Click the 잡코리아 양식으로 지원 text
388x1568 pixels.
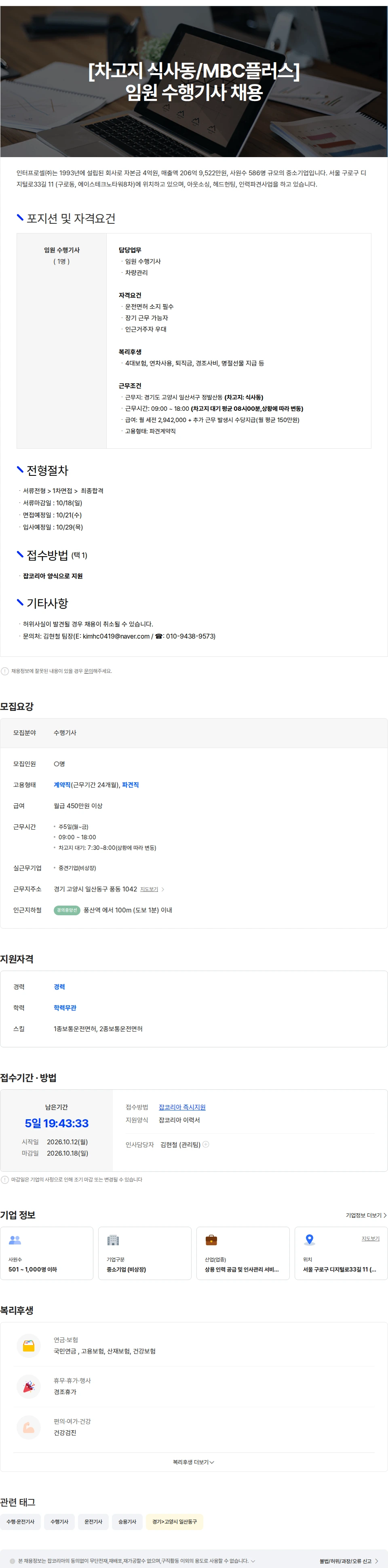tap(53, 576)
